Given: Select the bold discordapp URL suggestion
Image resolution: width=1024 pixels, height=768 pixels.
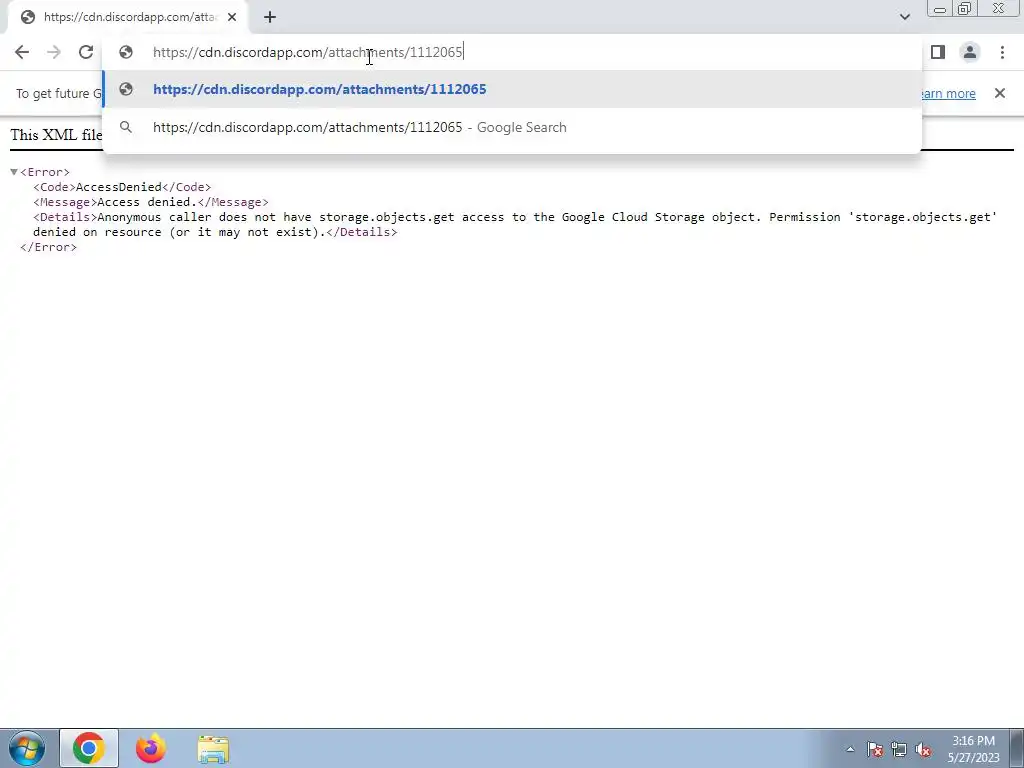Looking at the screenshot, I should click(x=512, y=89).
